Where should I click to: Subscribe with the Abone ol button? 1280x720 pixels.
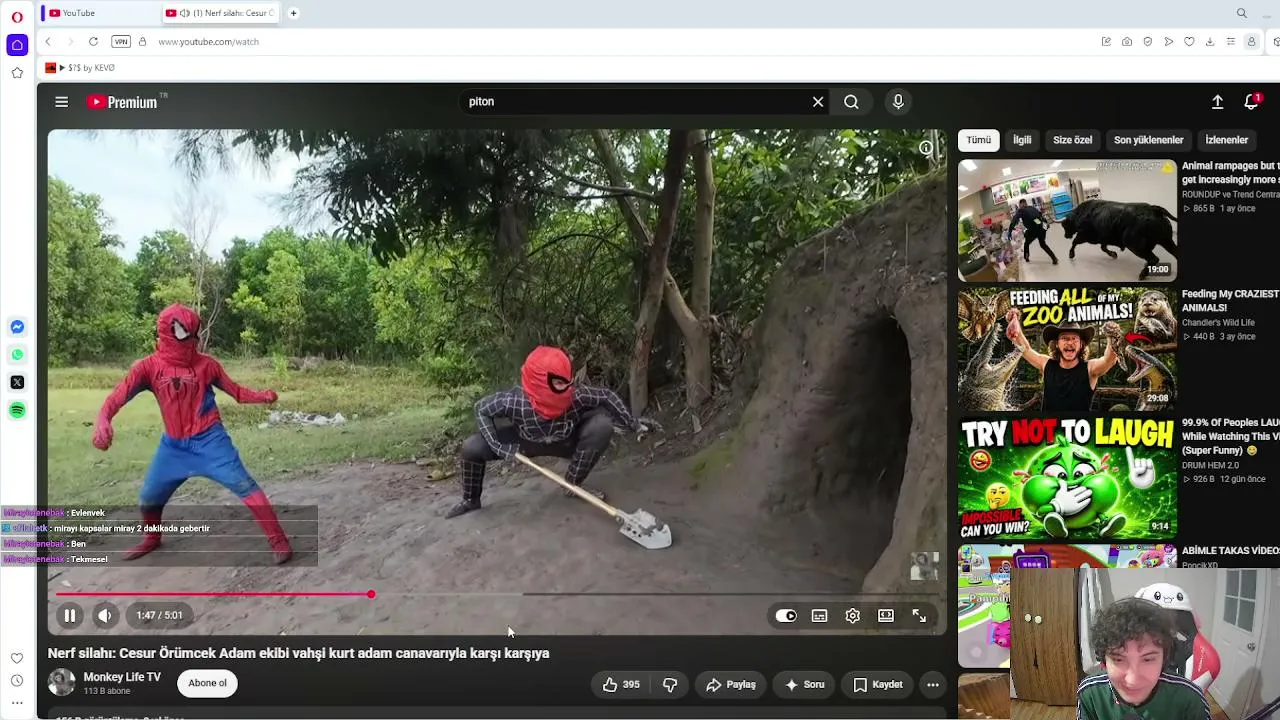(208, 684)
